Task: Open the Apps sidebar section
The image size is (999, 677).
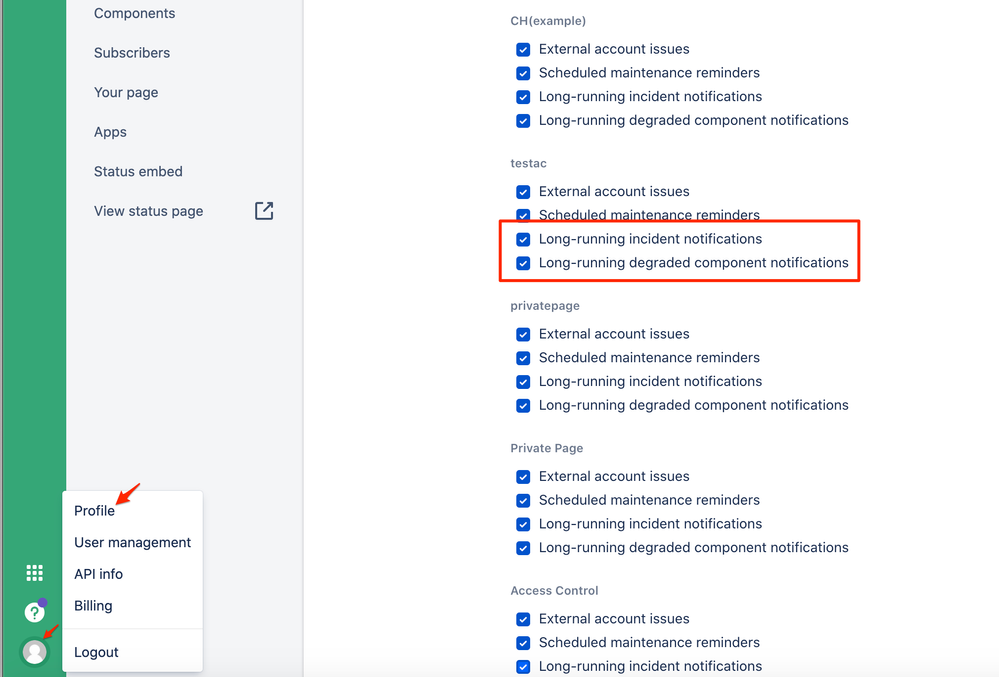Action: coord(110,131)
